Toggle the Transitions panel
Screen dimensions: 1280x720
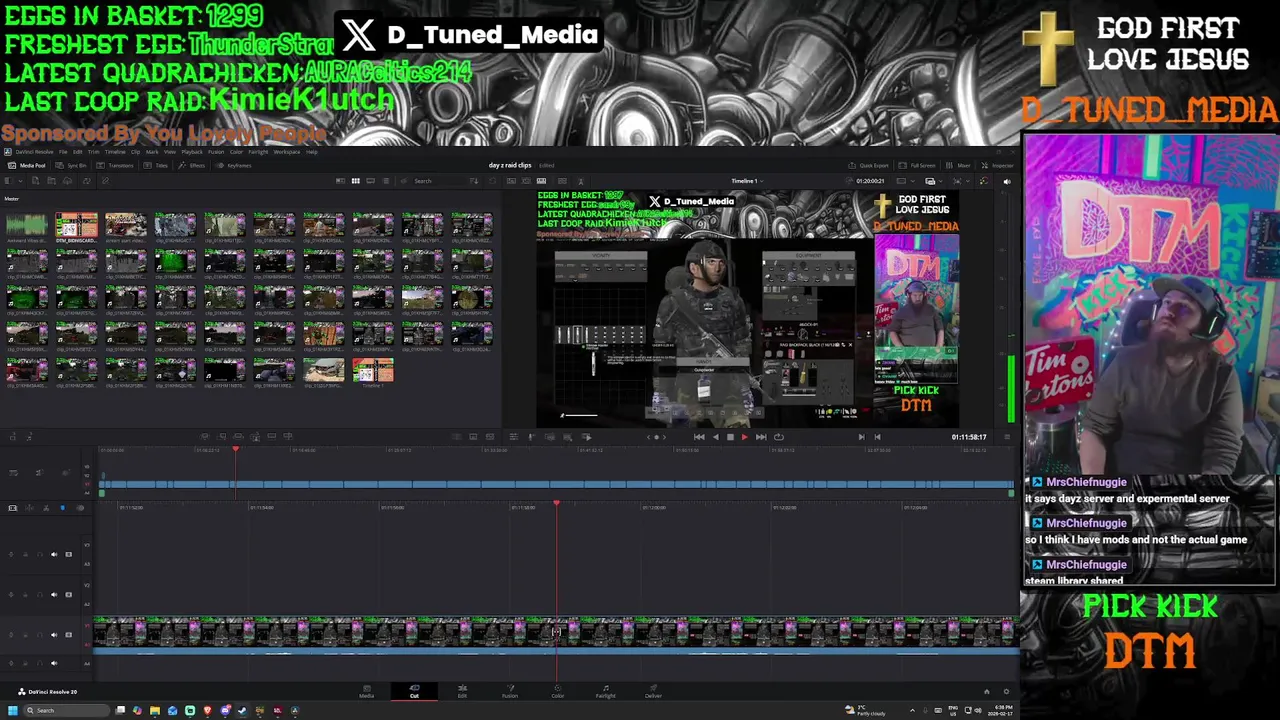[115, 165]
